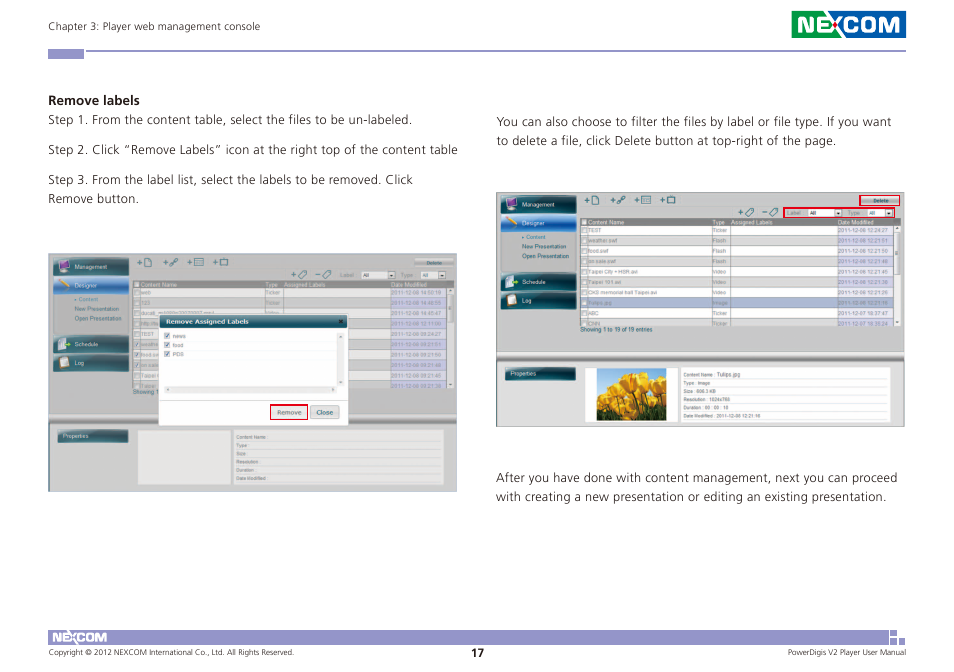Tick the TEST row checkbox in Tulips screenshot
The width and height of the screenshot is (954, 672).
click(x=584, y=230)
